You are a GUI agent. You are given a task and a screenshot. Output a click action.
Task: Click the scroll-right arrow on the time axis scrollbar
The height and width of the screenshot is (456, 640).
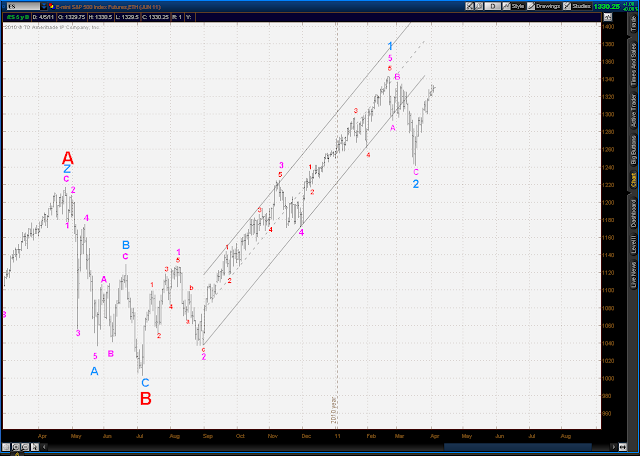[x=613, y=447]
